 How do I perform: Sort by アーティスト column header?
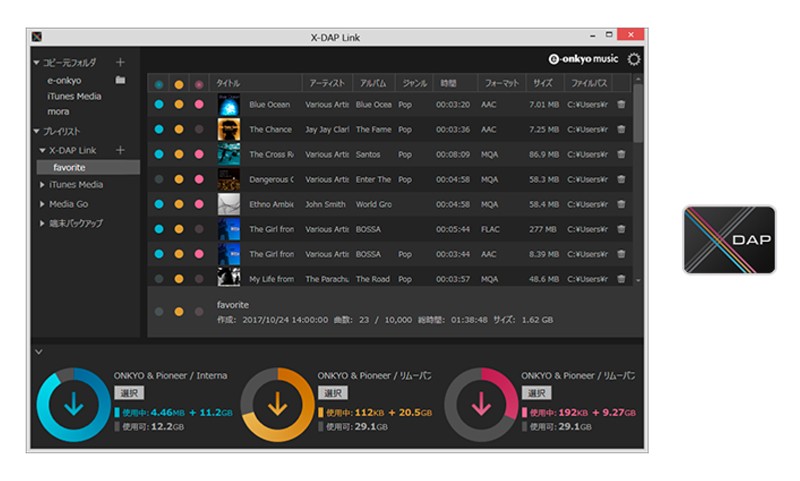pos(327,83)
